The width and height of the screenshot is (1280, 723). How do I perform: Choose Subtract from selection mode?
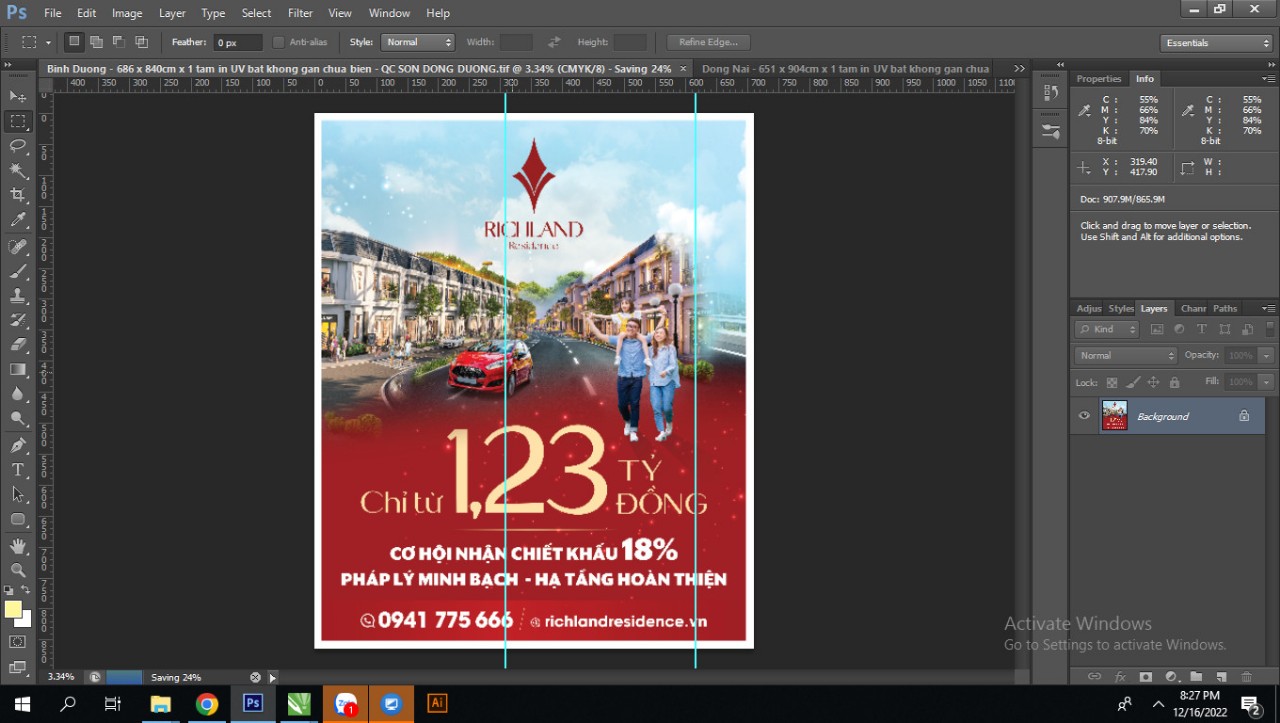pyautogui.click(x=119, y=42)
